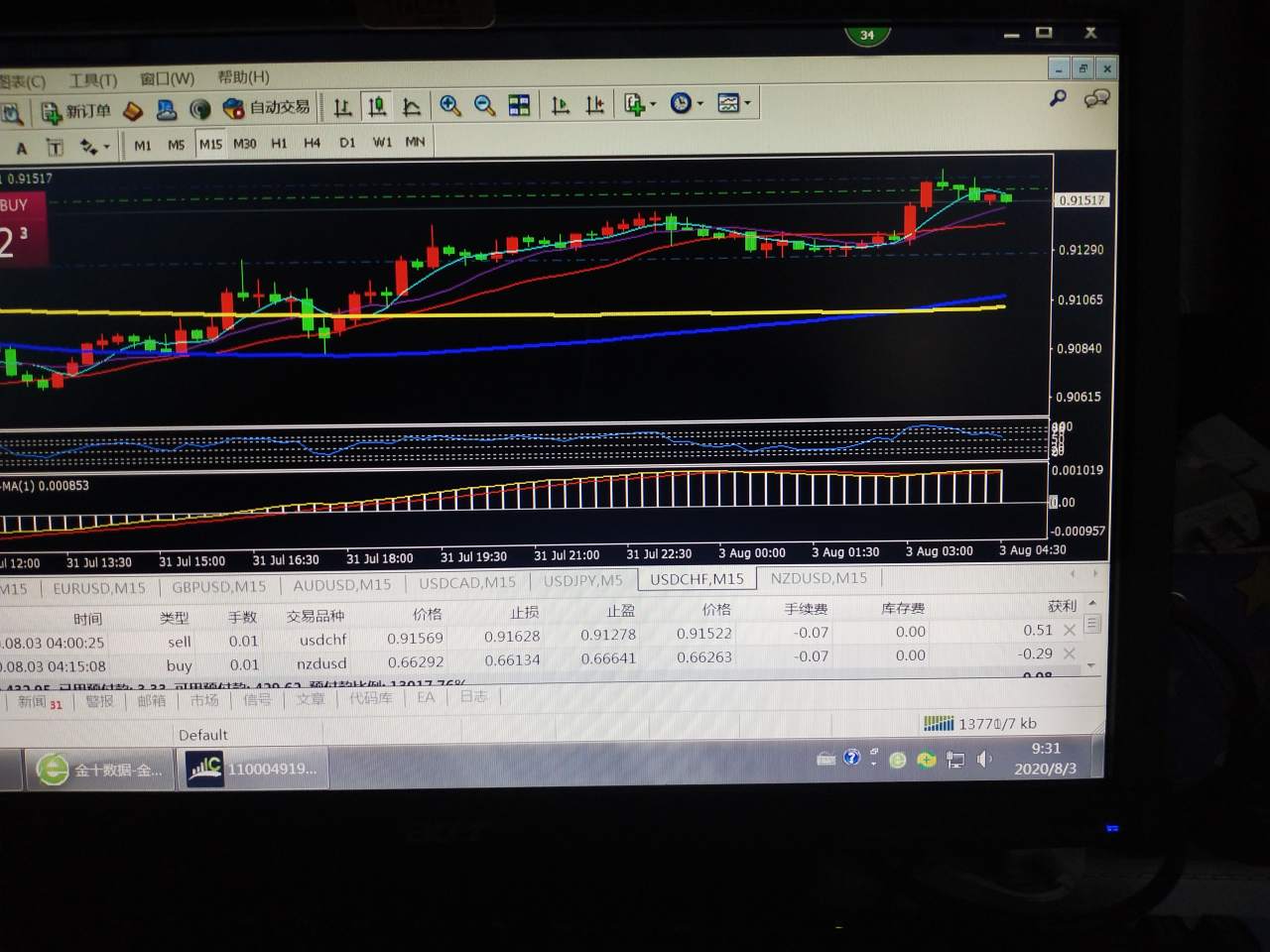Expand the arrows objects dropdown arrow

(106, 148)
